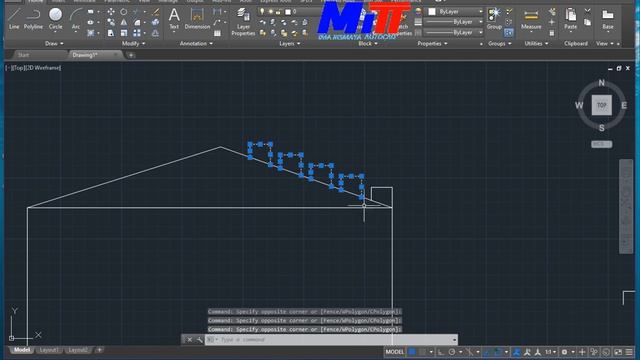Toggle polar tracking in status bar

point(452,352)
